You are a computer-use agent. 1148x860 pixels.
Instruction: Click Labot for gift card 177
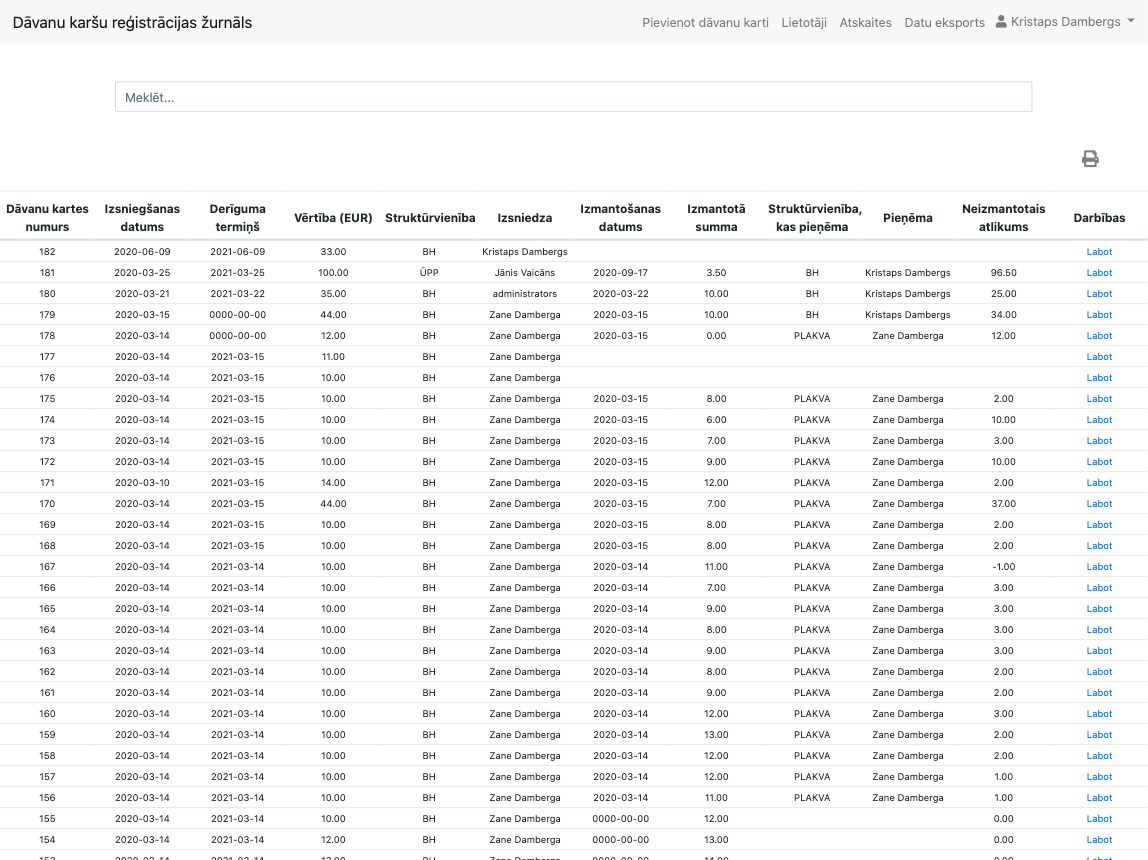pos(1099,356)
